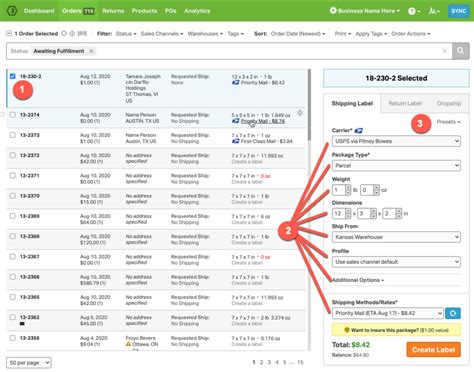This screenshot has height=372, width=474.
Task: Click the search magnifier icon button
Action: point(460,51)
